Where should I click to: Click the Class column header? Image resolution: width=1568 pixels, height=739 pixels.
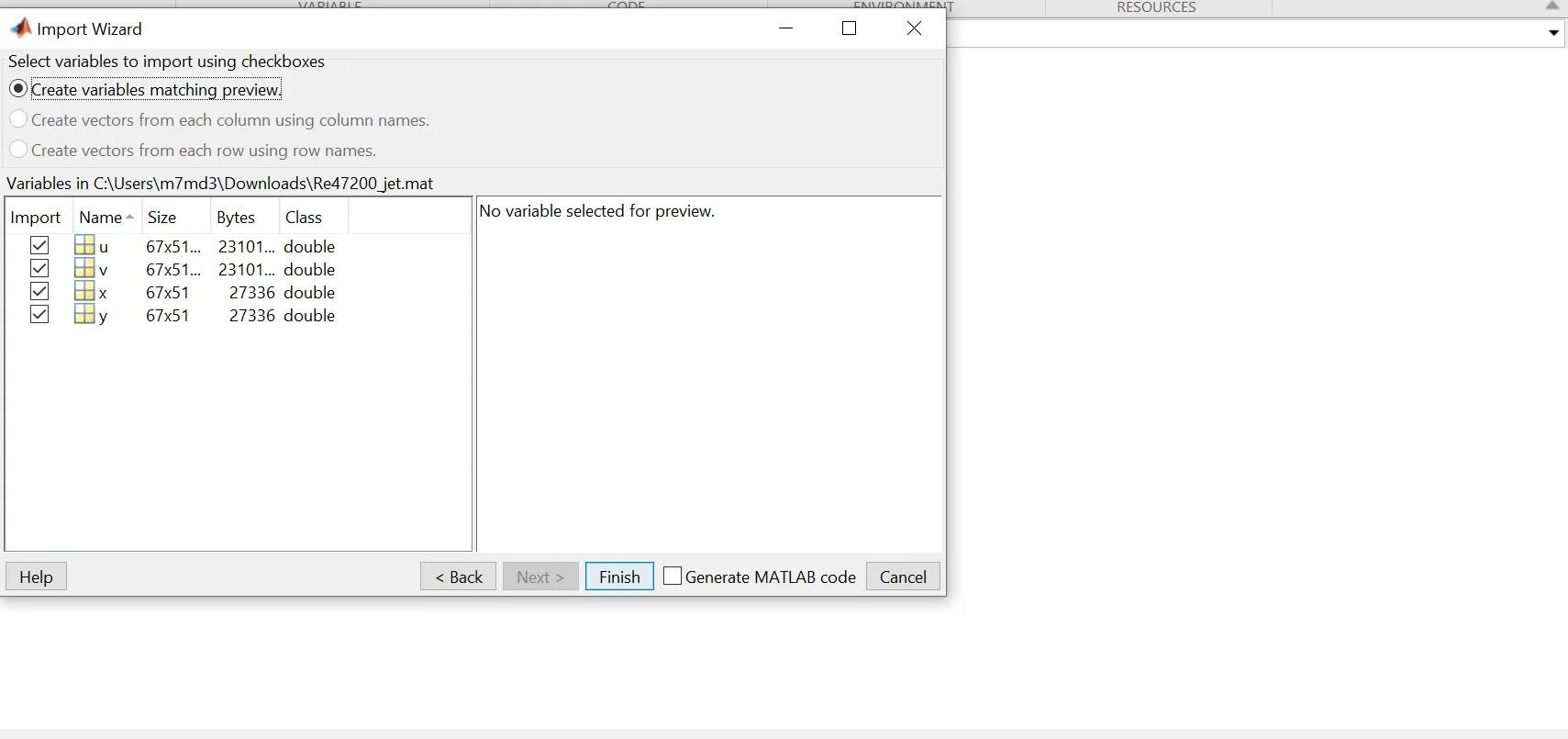[x=314, y=218]
